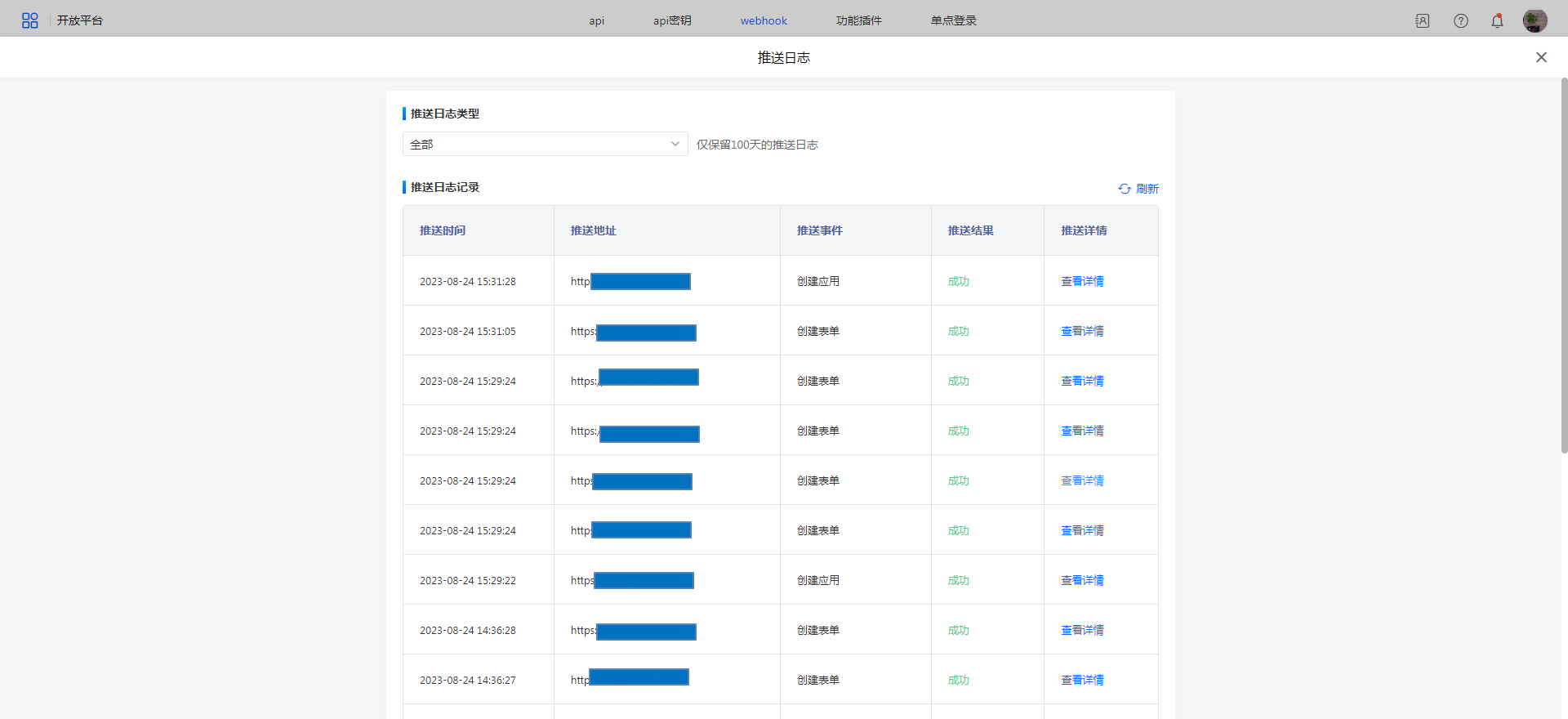1568x719 pixels.
Task: Open 查看详情 for the 14:36:27 entry
Action: (1082, 680)
